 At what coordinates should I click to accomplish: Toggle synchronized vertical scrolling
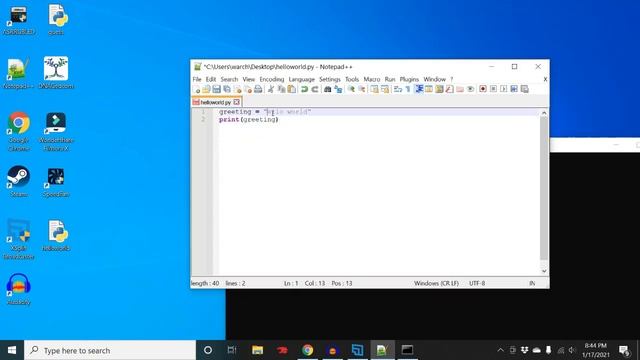coord(374,89)
